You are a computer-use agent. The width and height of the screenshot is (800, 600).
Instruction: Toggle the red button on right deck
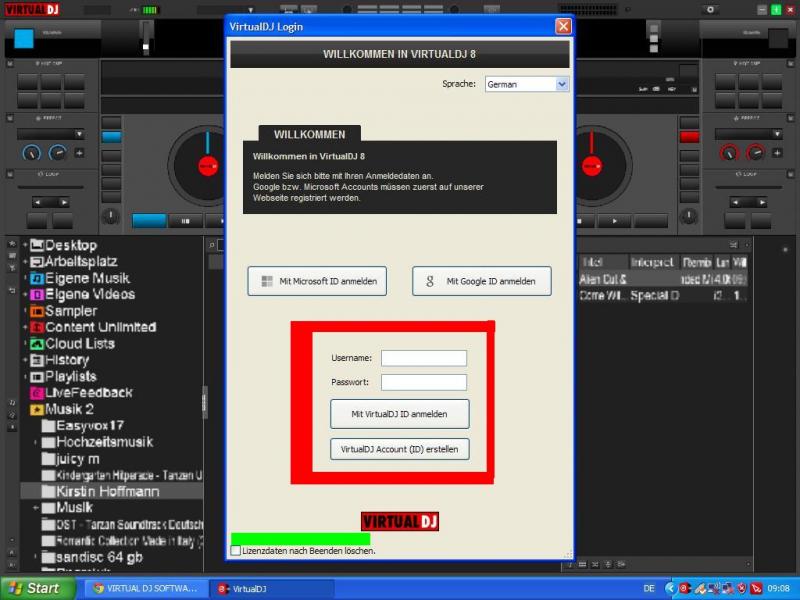point(689,137)
